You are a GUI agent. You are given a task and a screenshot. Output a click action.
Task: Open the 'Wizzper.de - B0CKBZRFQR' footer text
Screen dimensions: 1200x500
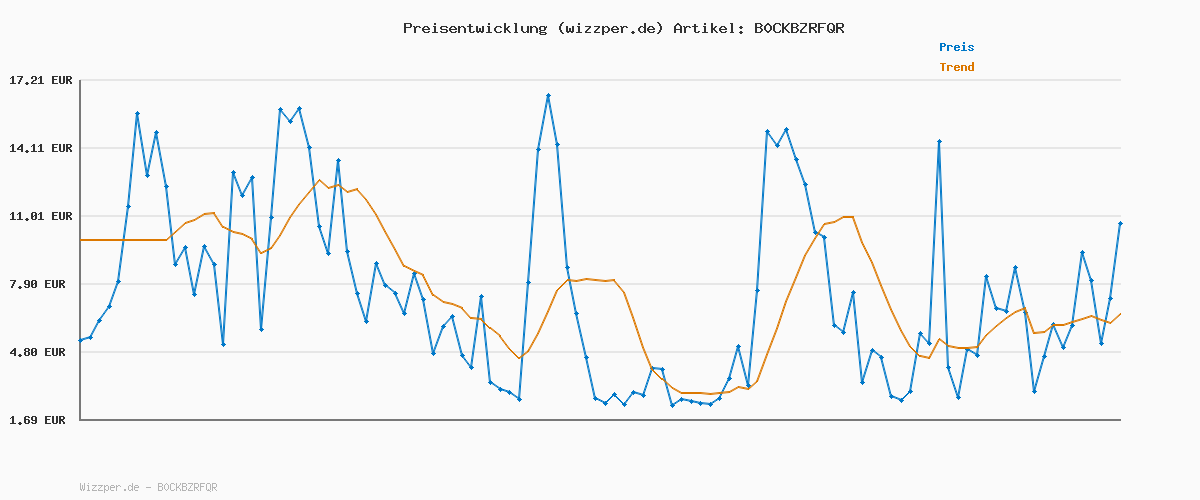click(x=148, y=487)
